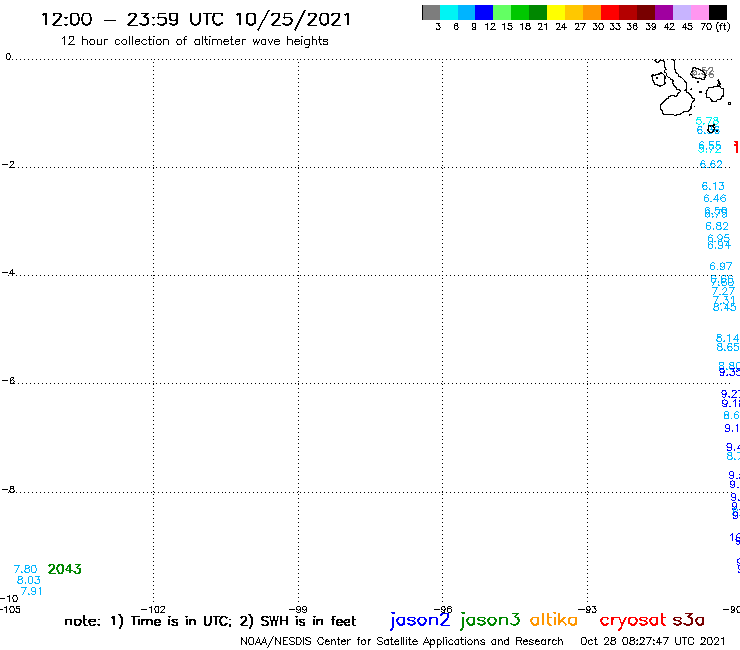
Task: Click the wave height value '8.03'
Action: click(x=28, y=580)
